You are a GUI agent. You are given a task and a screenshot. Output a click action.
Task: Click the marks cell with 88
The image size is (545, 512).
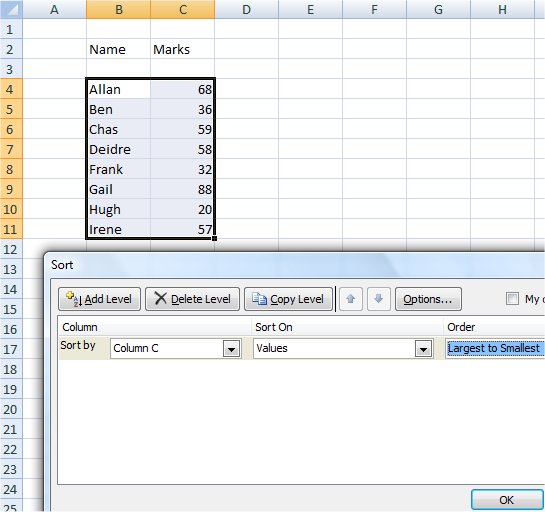point(183,189)
